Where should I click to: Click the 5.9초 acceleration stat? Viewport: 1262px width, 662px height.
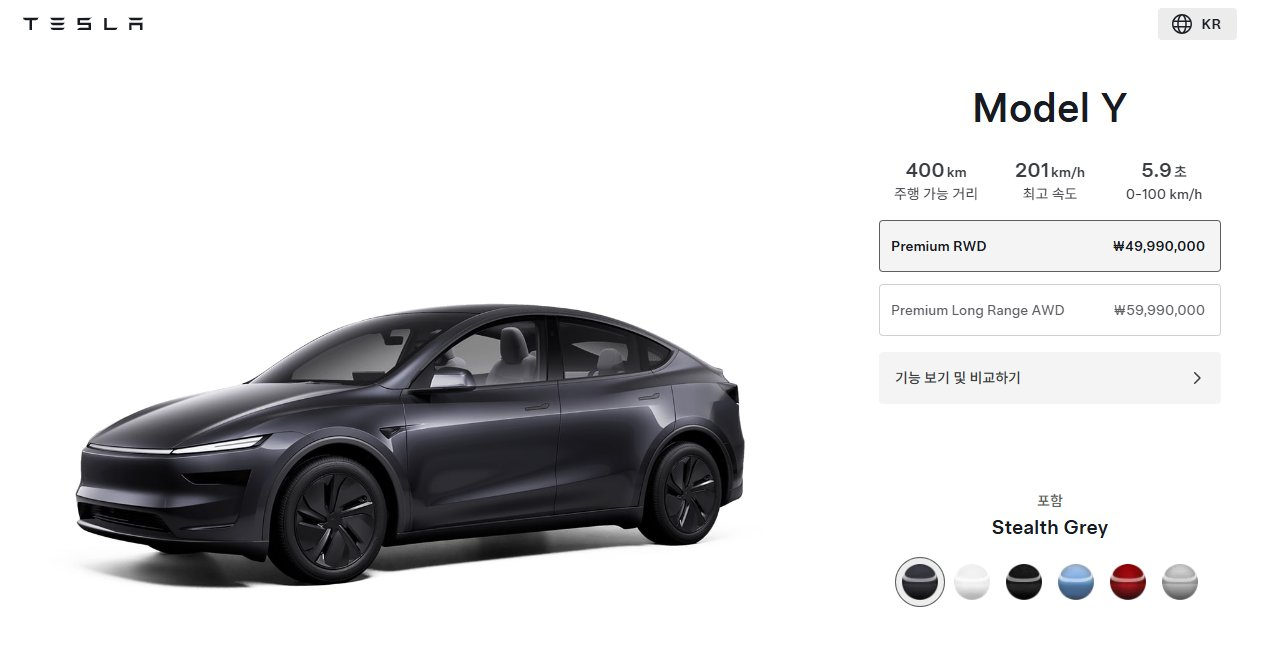pos(1164,181)
